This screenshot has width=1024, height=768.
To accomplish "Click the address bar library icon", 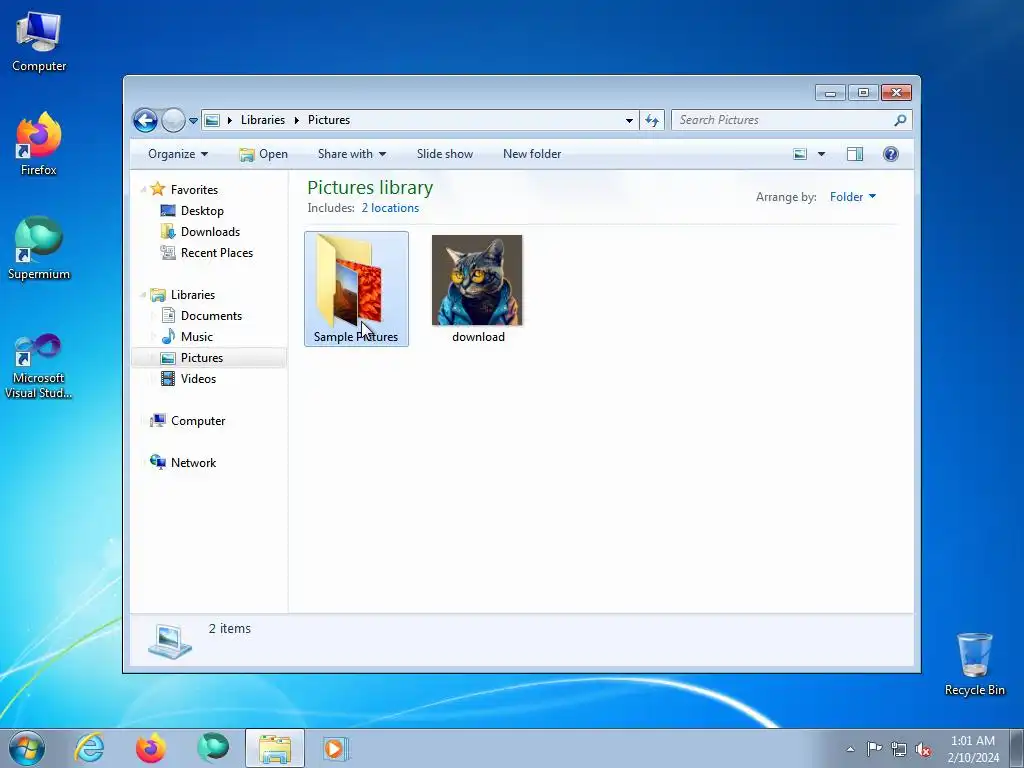I will tap(212, 120).
